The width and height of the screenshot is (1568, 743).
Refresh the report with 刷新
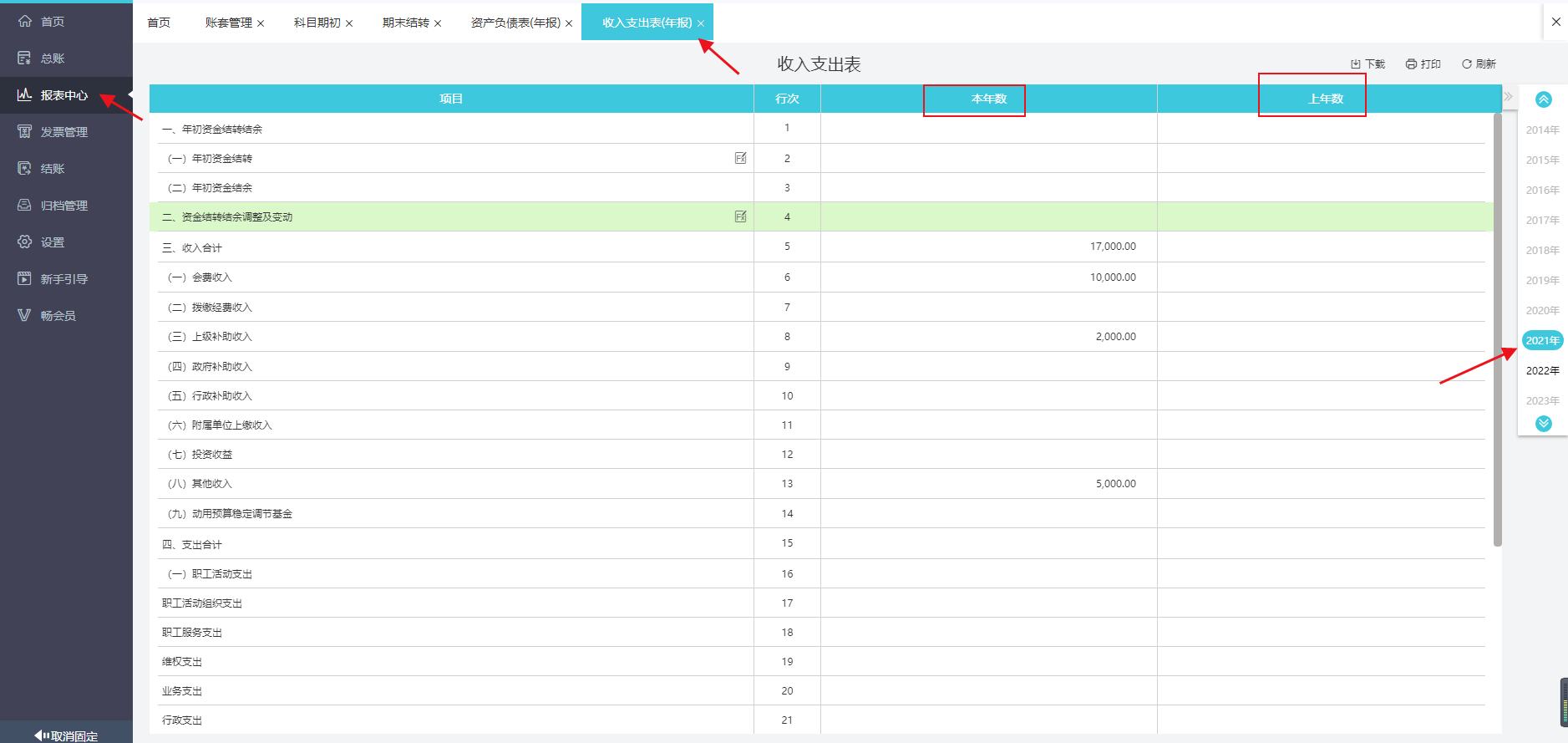pos(1479,64)
